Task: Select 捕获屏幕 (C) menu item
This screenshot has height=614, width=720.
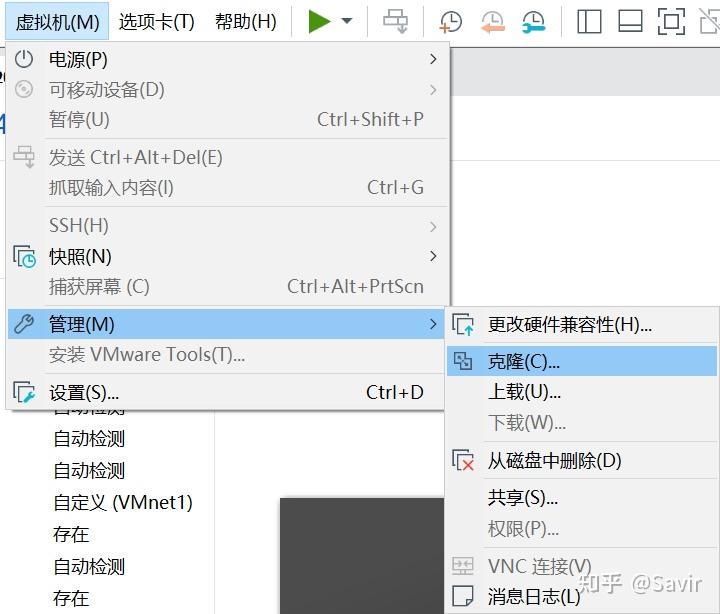Action: [x=228, y=287]
